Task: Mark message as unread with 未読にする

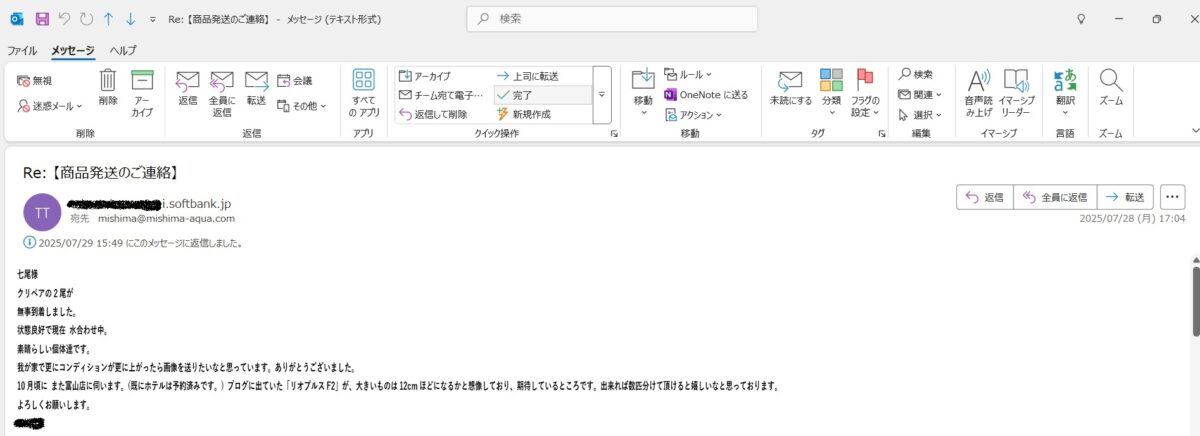Action: (790, 89)
